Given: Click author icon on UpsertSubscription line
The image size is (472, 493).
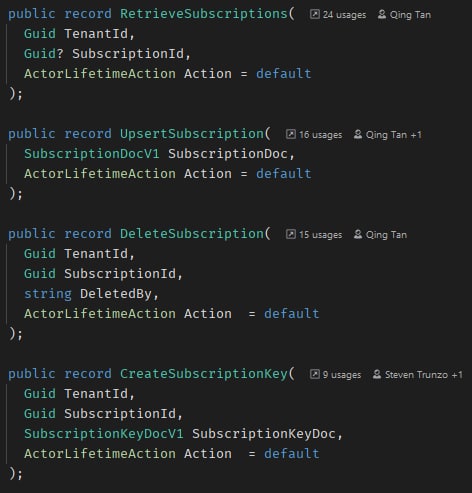Looking at the screenshot, I should pos(358,134).
